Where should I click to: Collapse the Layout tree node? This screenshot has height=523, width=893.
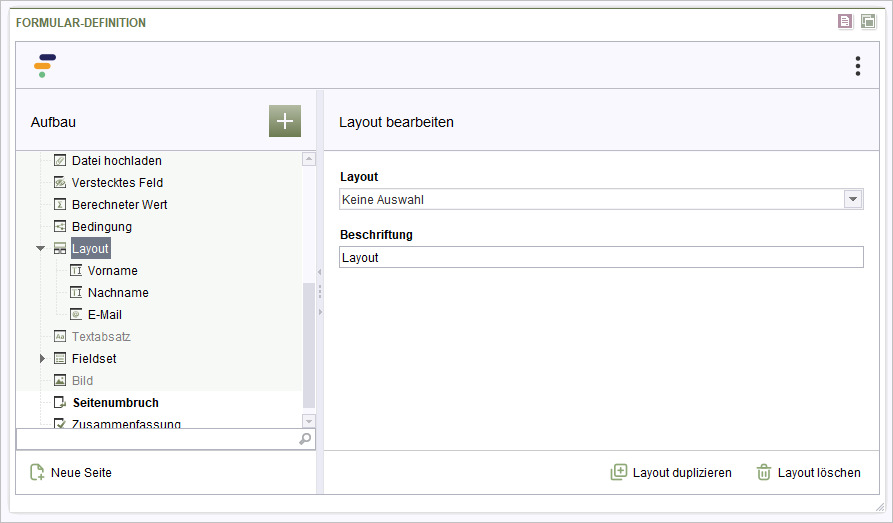pos(40,248)
